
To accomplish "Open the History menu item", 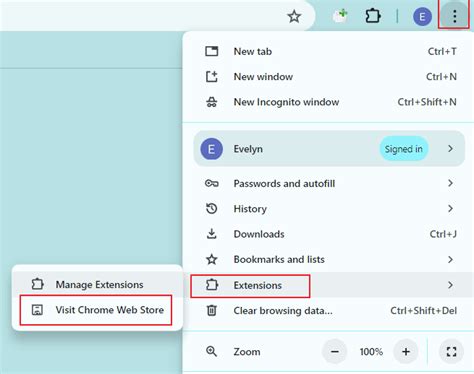I will point(328,209).
